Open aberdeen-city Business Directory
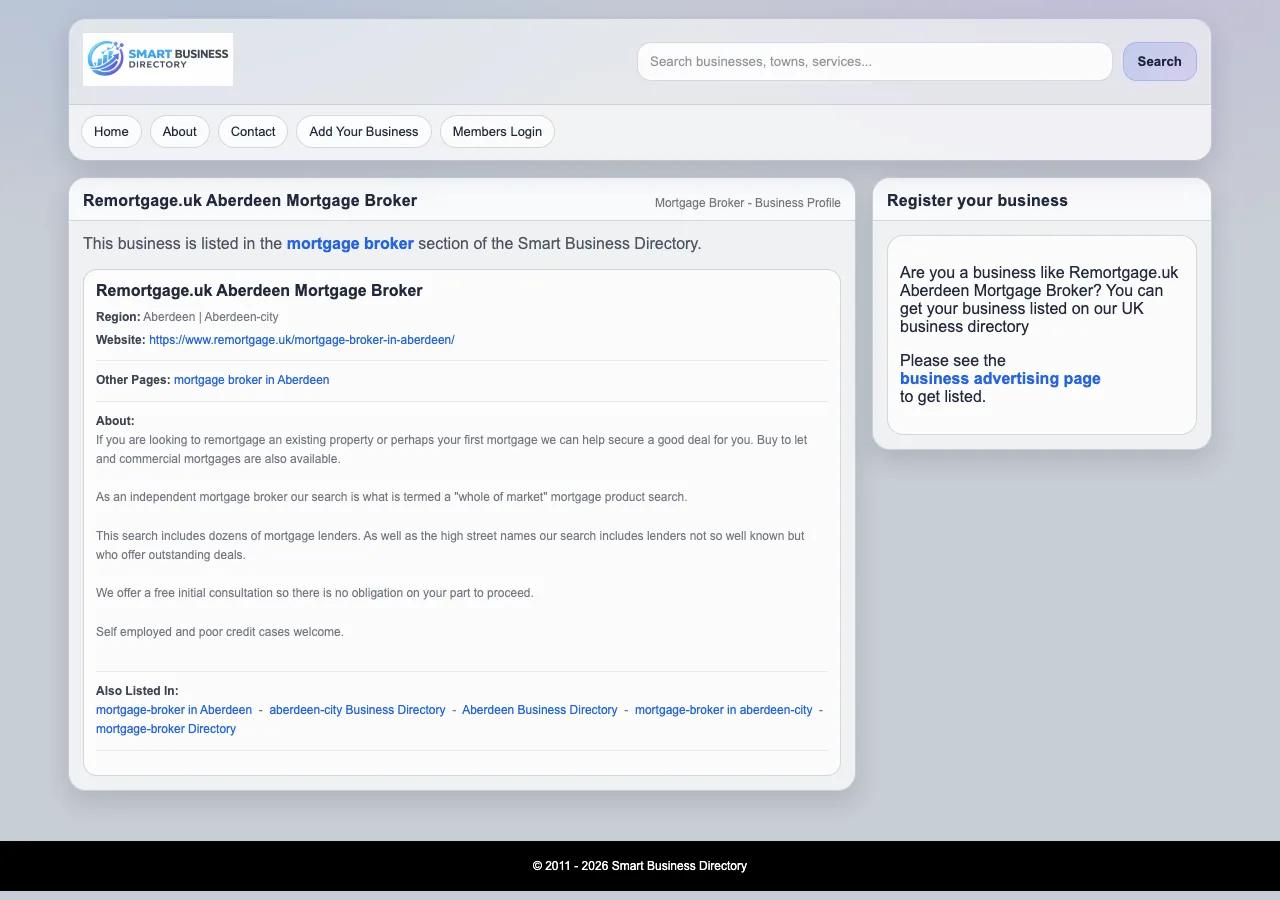 pos(357,709)
